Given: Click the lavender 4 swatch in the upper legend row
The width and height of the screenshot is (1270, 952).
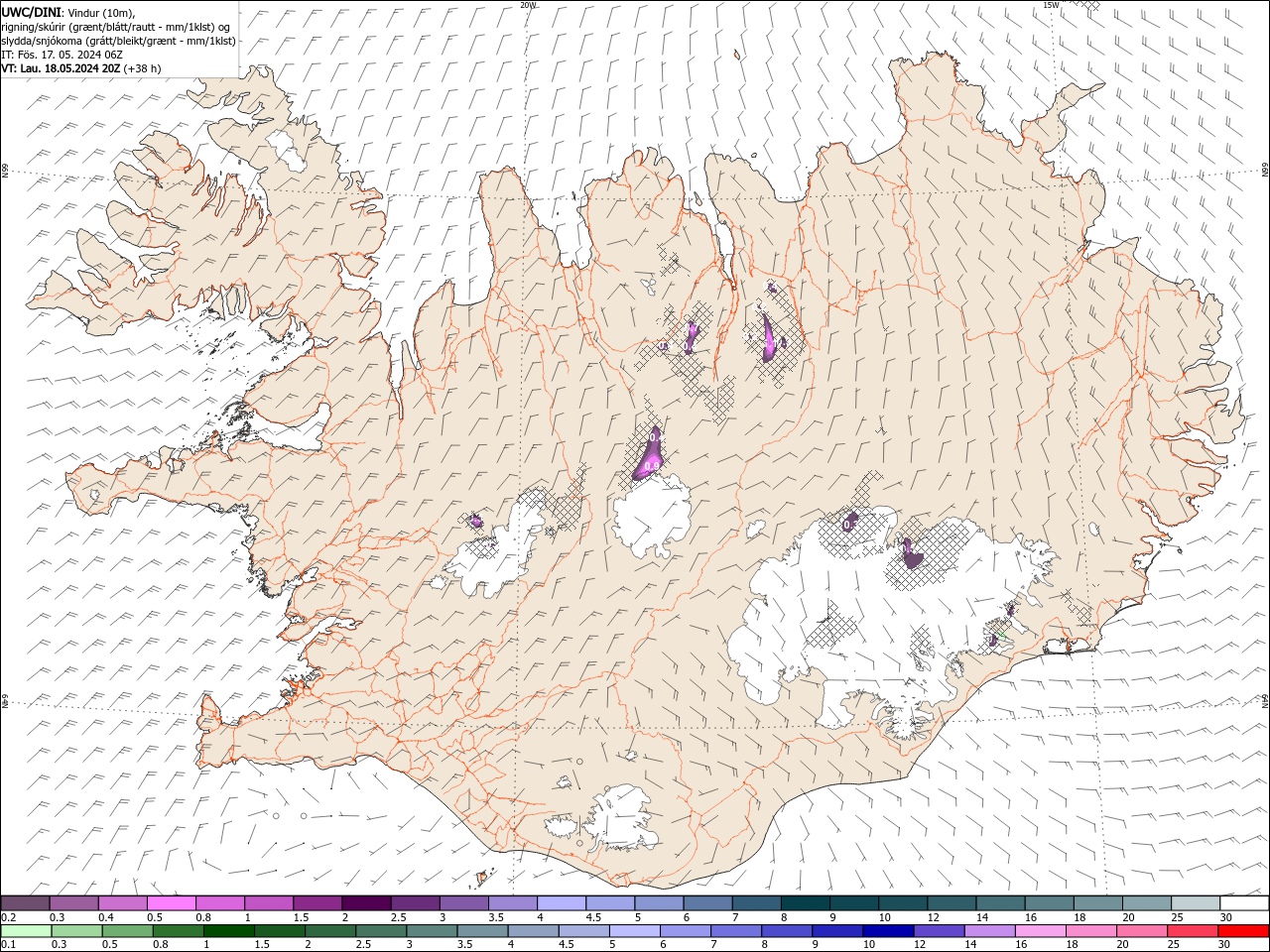Looking at the screenshot, I should (561, 903).
